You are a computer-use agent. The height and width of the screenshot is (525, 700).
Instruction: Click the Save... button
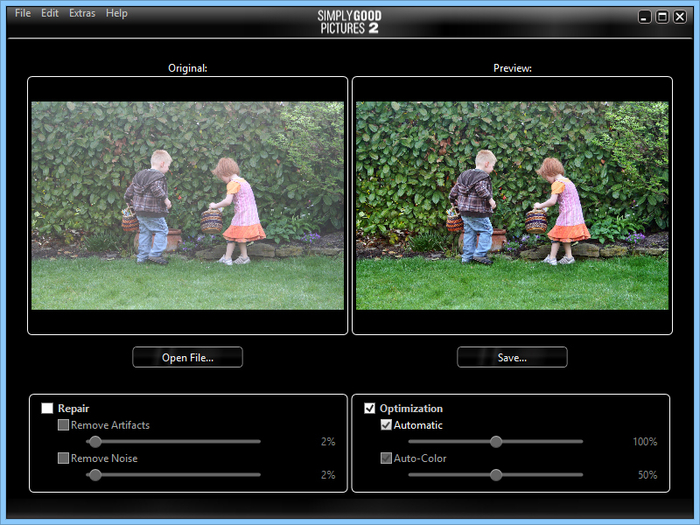pos(512,357)
